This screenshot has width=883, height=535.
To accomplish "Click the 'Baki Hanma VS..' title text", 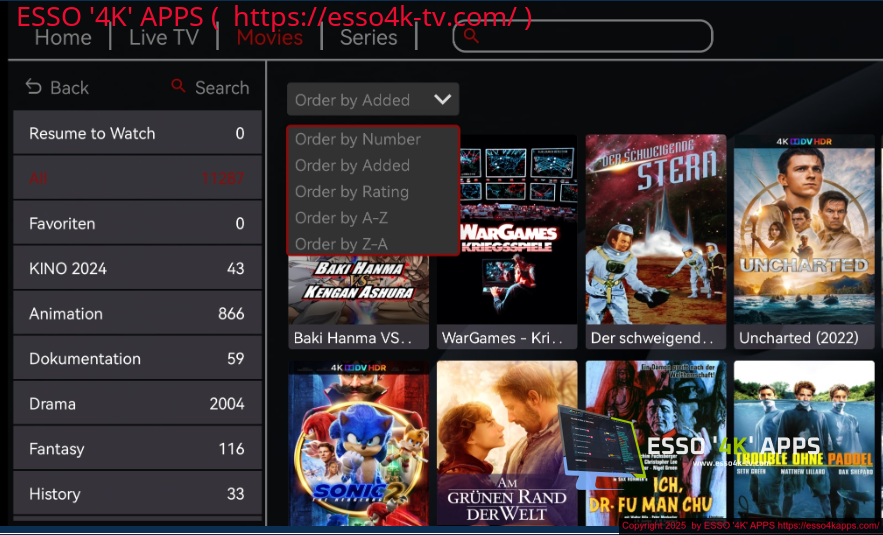I will (x=353, y=337).
